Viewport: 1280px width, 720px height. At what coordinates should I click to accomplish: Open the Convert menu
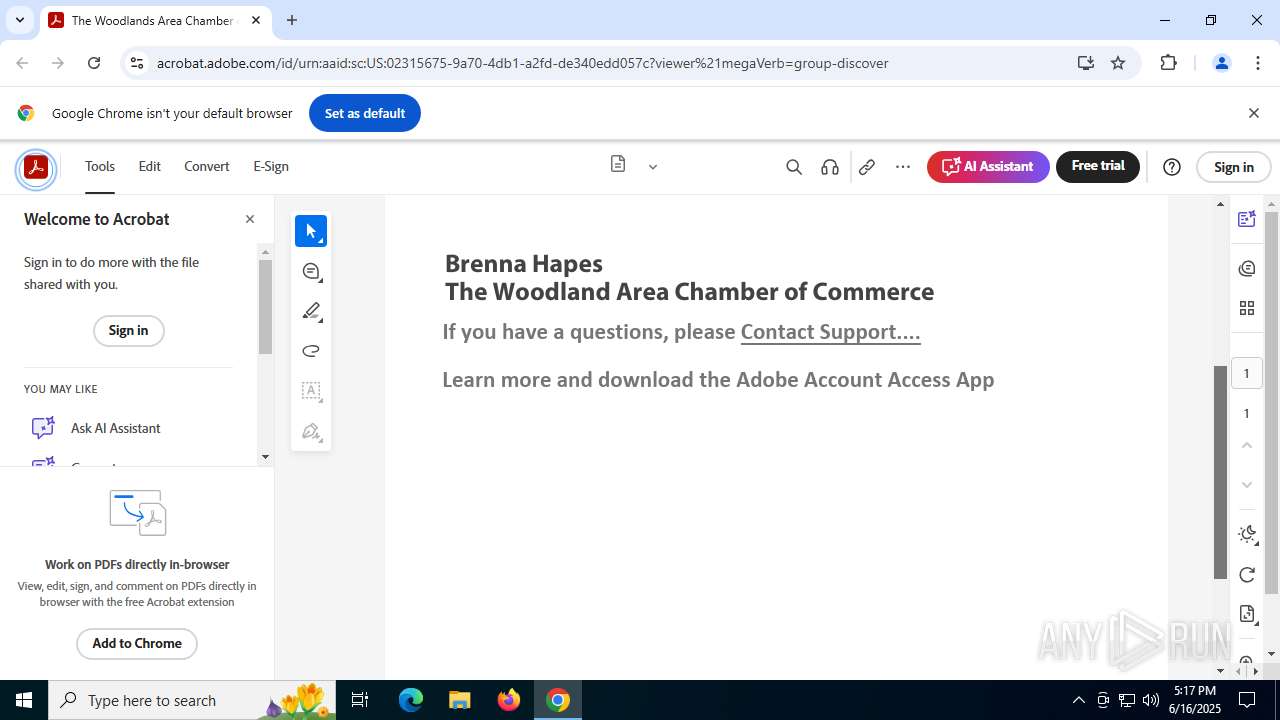click(x=207, y=167)
